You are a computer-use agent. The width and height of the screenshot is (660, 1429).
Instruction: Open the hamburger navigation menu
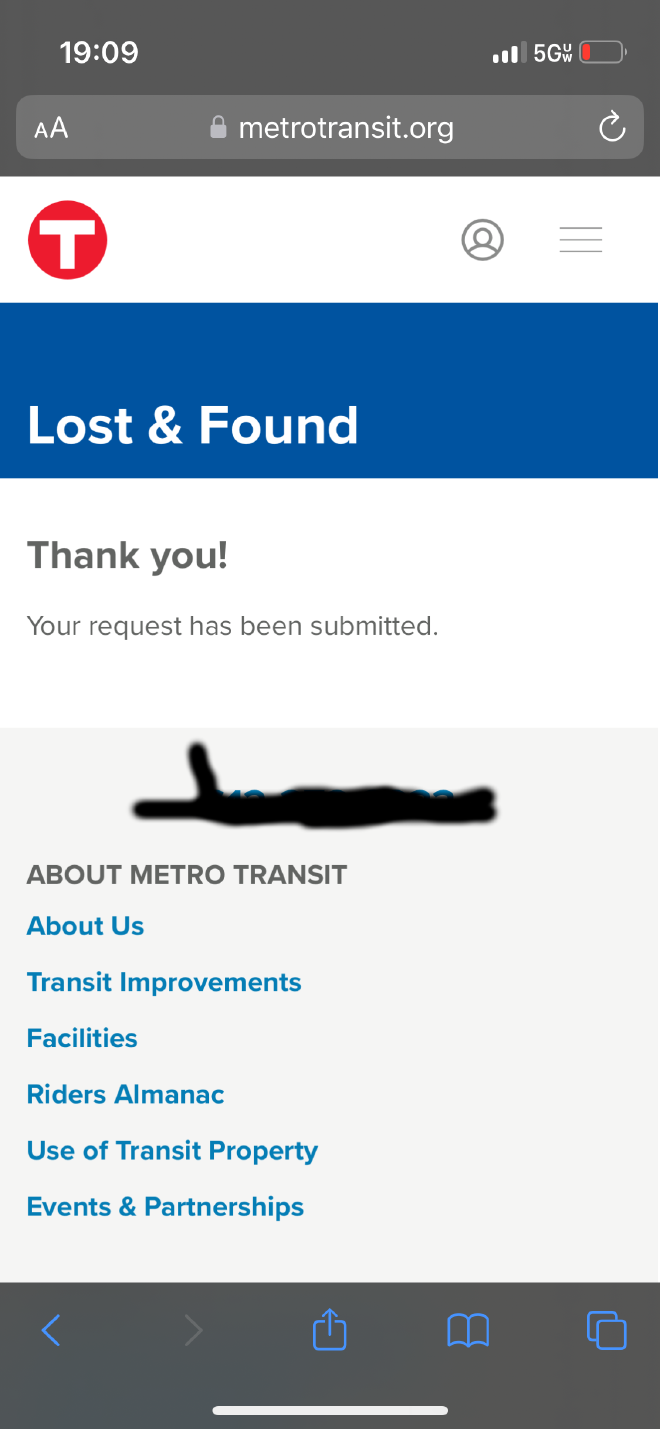(x=580, y=239)
